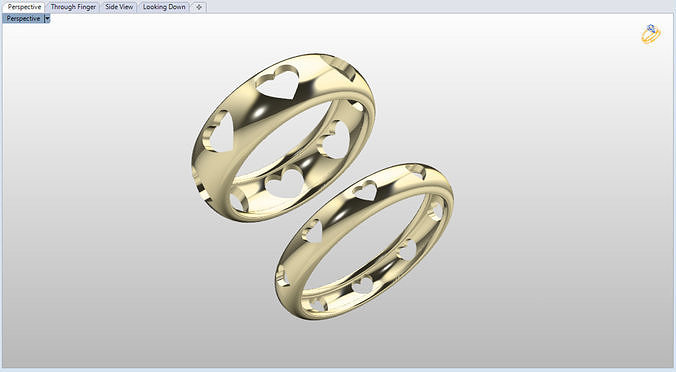Switch to the Perspective viewport tab
Screen dimensions: 676x372
point(24,7)
